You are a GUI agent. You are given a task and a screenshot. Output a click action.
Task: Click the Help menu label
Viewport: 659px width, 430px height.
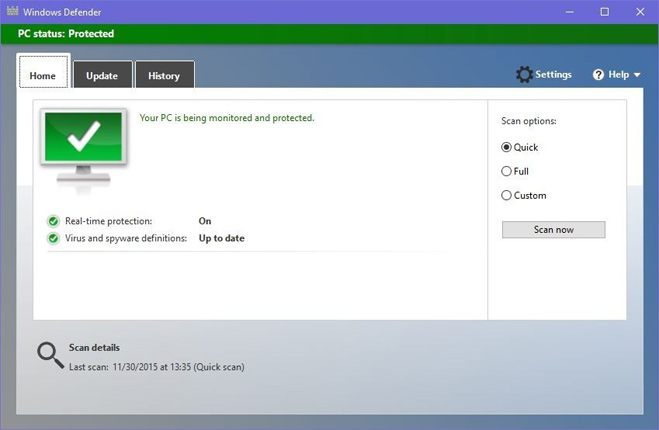[x=618, y=74]
